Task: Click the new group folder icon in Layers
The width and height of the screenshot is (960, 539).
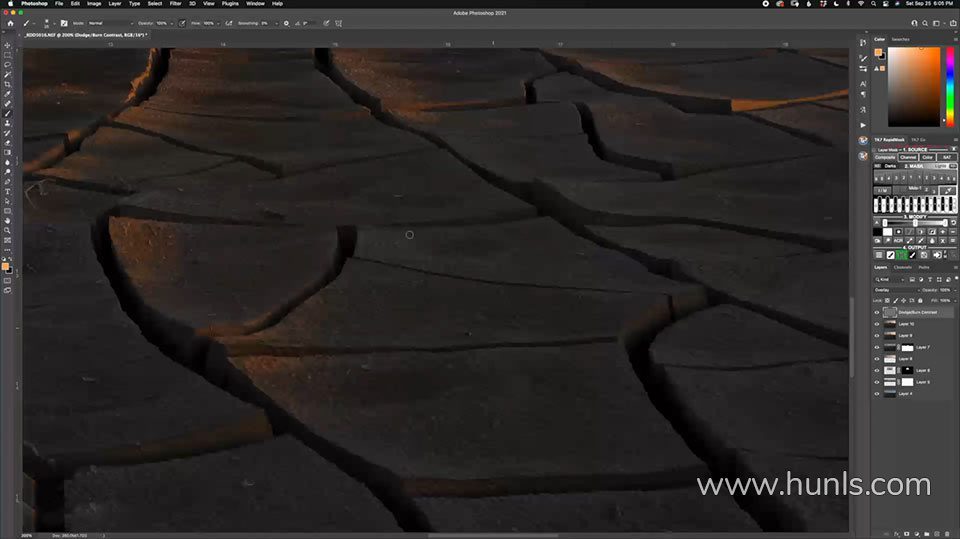Action: [926, 534]
